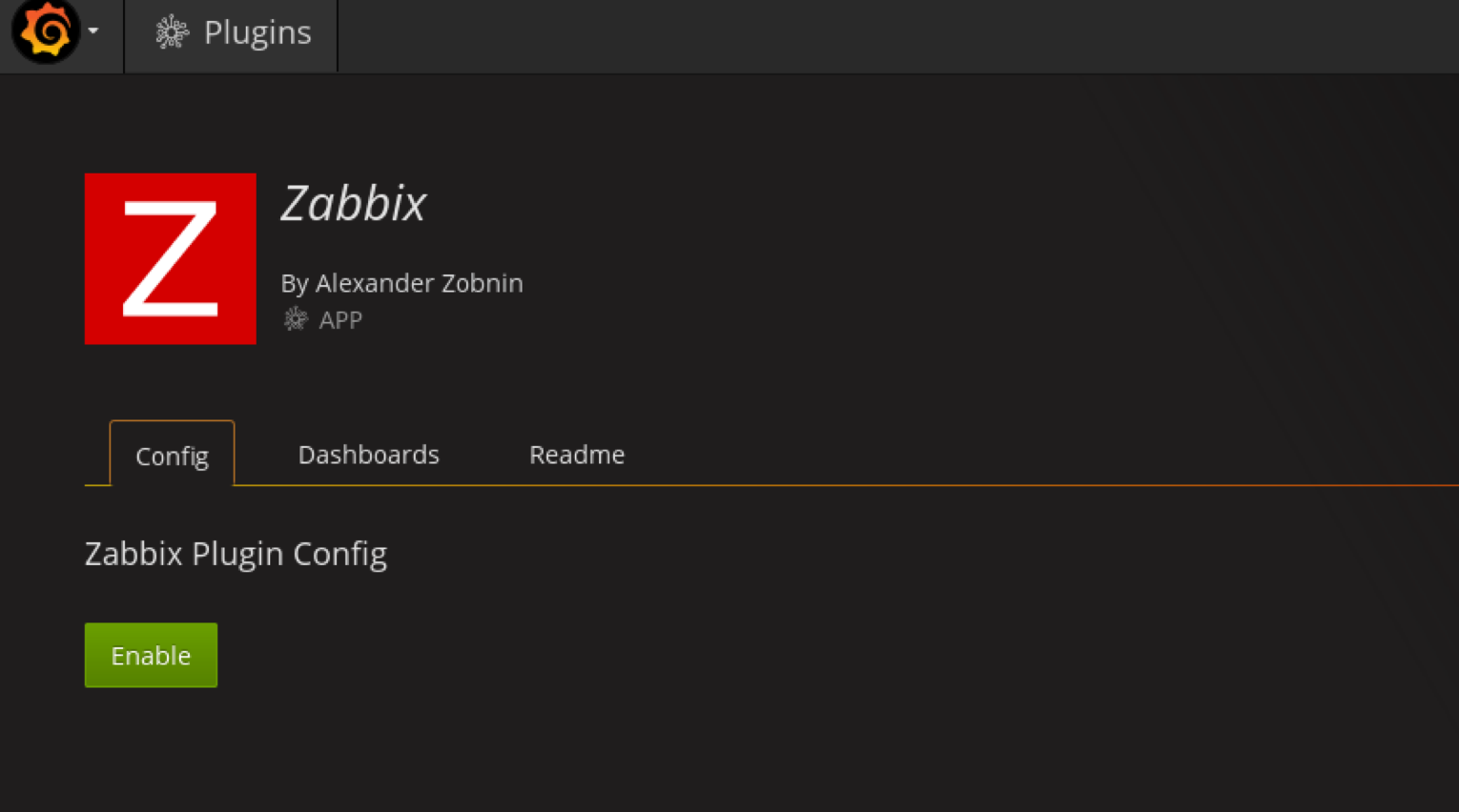Click the APP type icon
1459x812 pixels.
(296, 319)
